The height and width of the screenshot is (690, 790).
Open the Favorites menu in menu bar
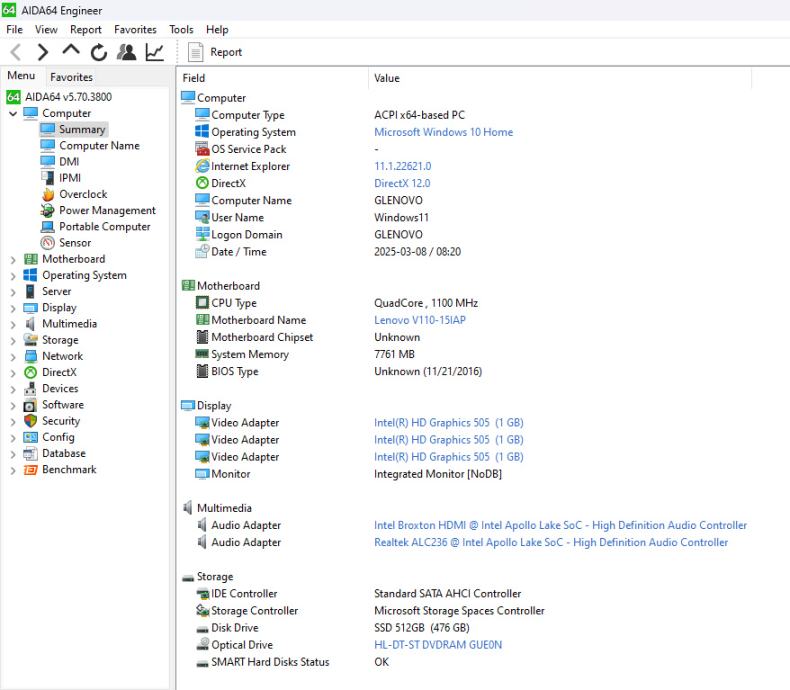(135, 30)
